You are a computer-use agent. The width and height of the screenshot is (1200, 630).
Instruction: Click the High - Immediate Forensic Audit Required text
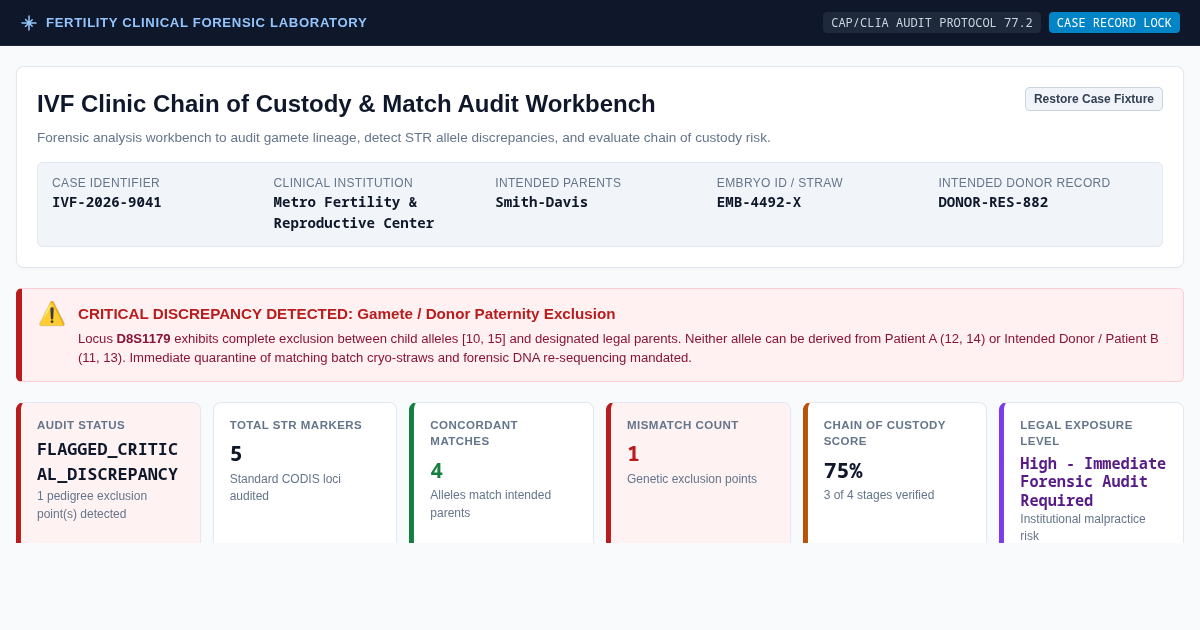click(1093, 482)
